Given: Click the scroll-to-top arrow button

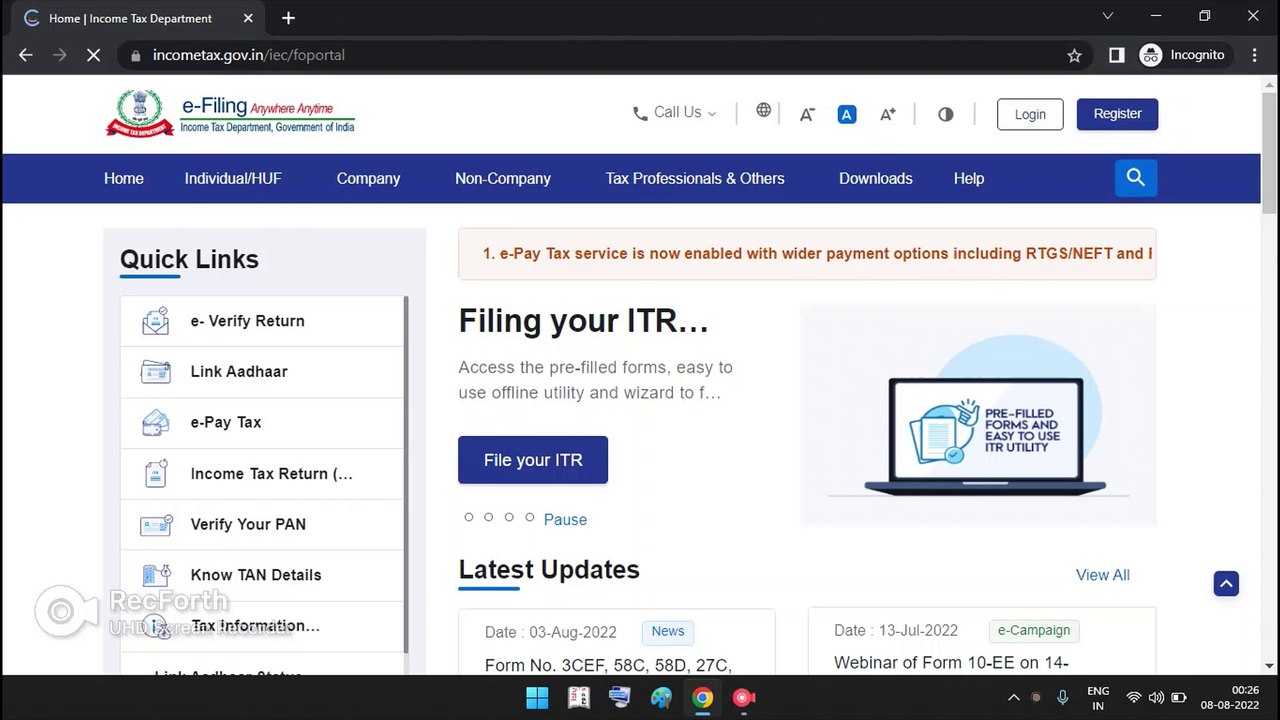Looking at the screenshot, I should point(1226,583).
